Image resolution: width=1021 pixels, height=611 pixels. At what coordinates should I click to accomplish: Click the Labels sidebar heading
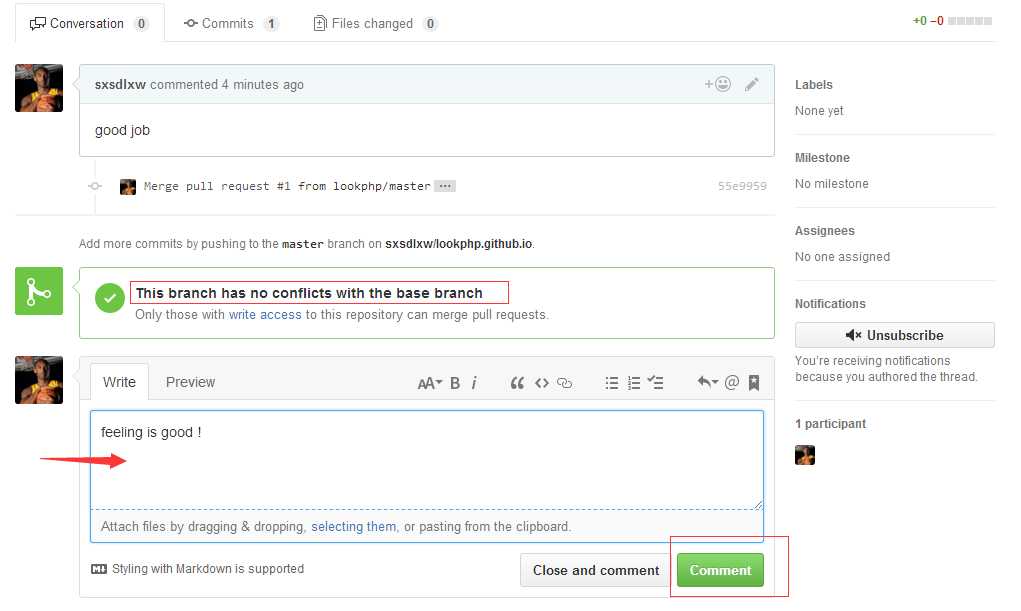click(814, 85)
